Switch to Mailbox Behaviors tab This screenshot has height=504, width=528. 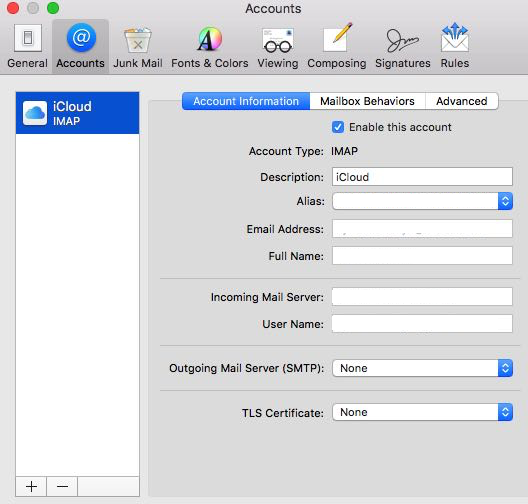[x=367, y=101]
